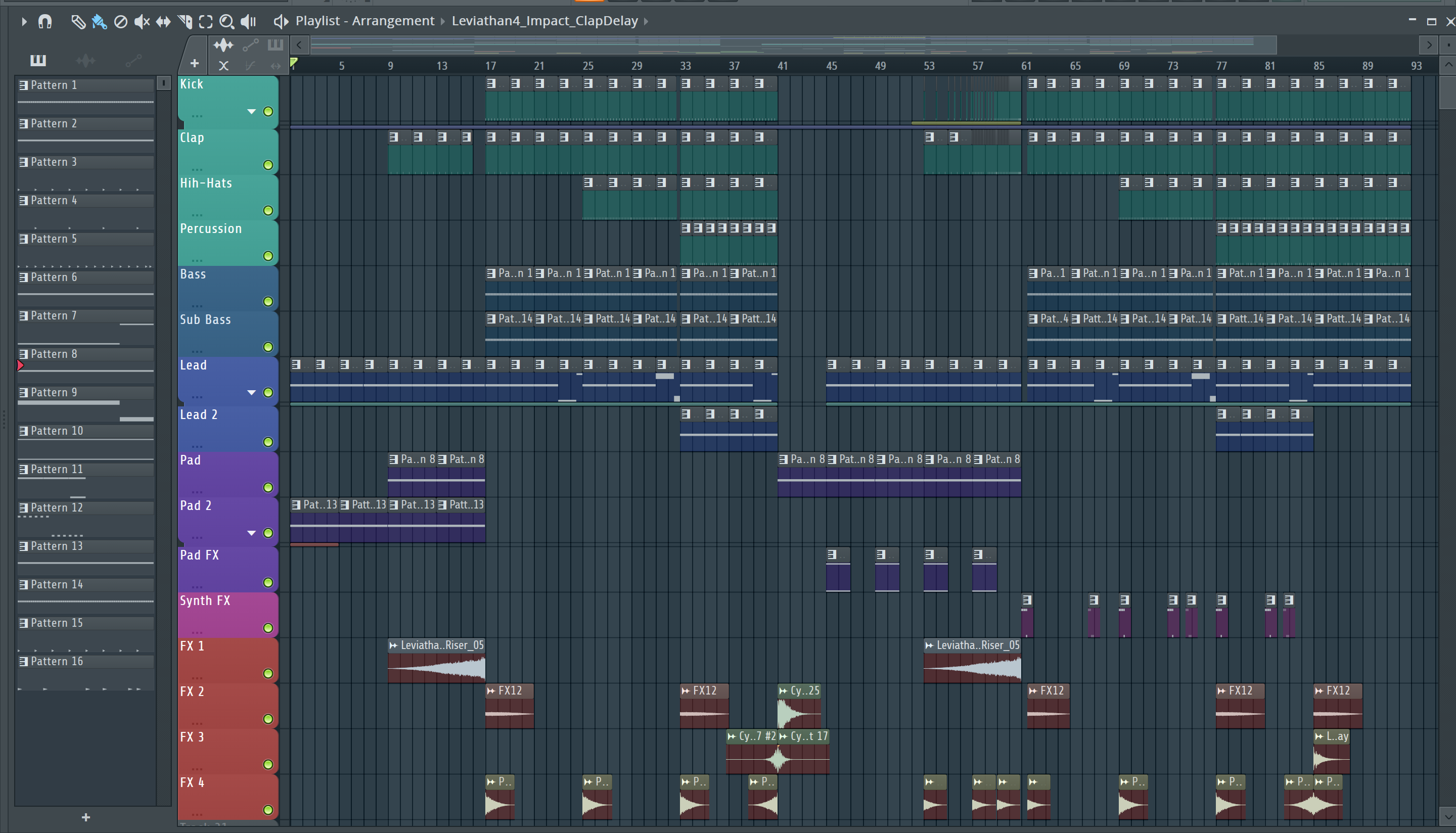This screenshot has width=1456, height=833.
Task: Mute the Bass track
Action: (x=268, y=301)
